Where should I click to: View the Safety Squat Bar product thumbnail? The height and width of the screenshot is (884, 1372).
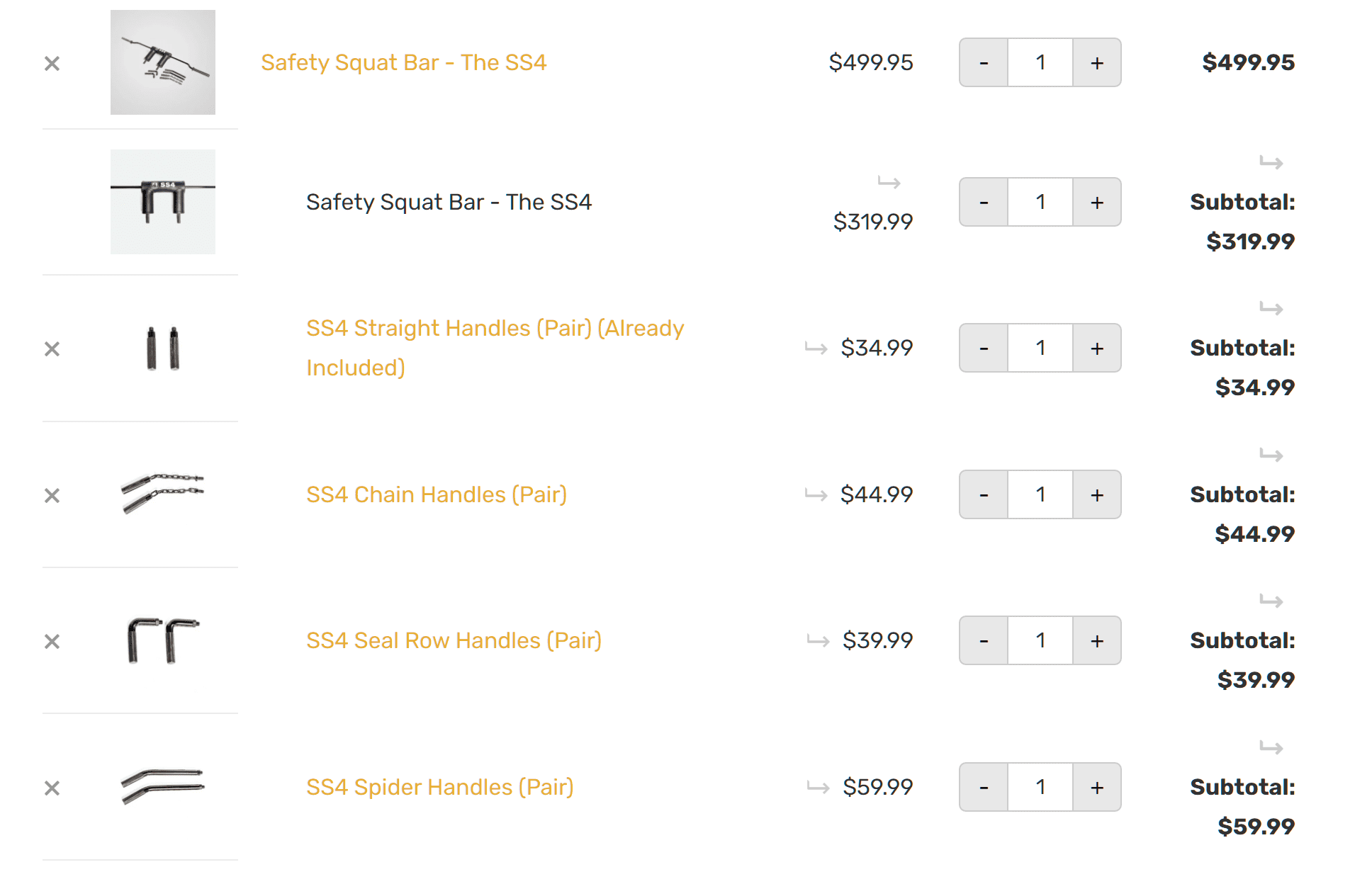(163, 62)
